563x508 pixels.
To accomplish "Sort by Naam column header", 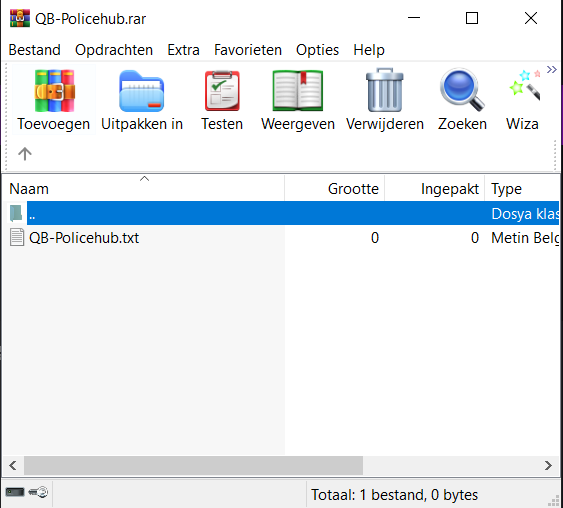I will (144, 188).
